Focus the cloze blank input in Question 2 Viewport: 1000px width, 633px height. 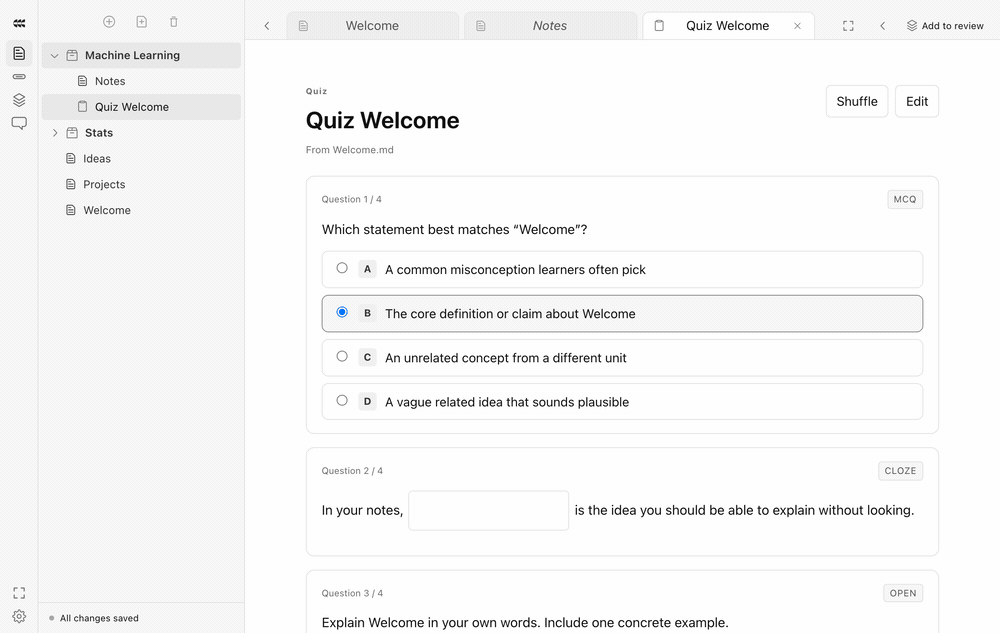[489, 510]
